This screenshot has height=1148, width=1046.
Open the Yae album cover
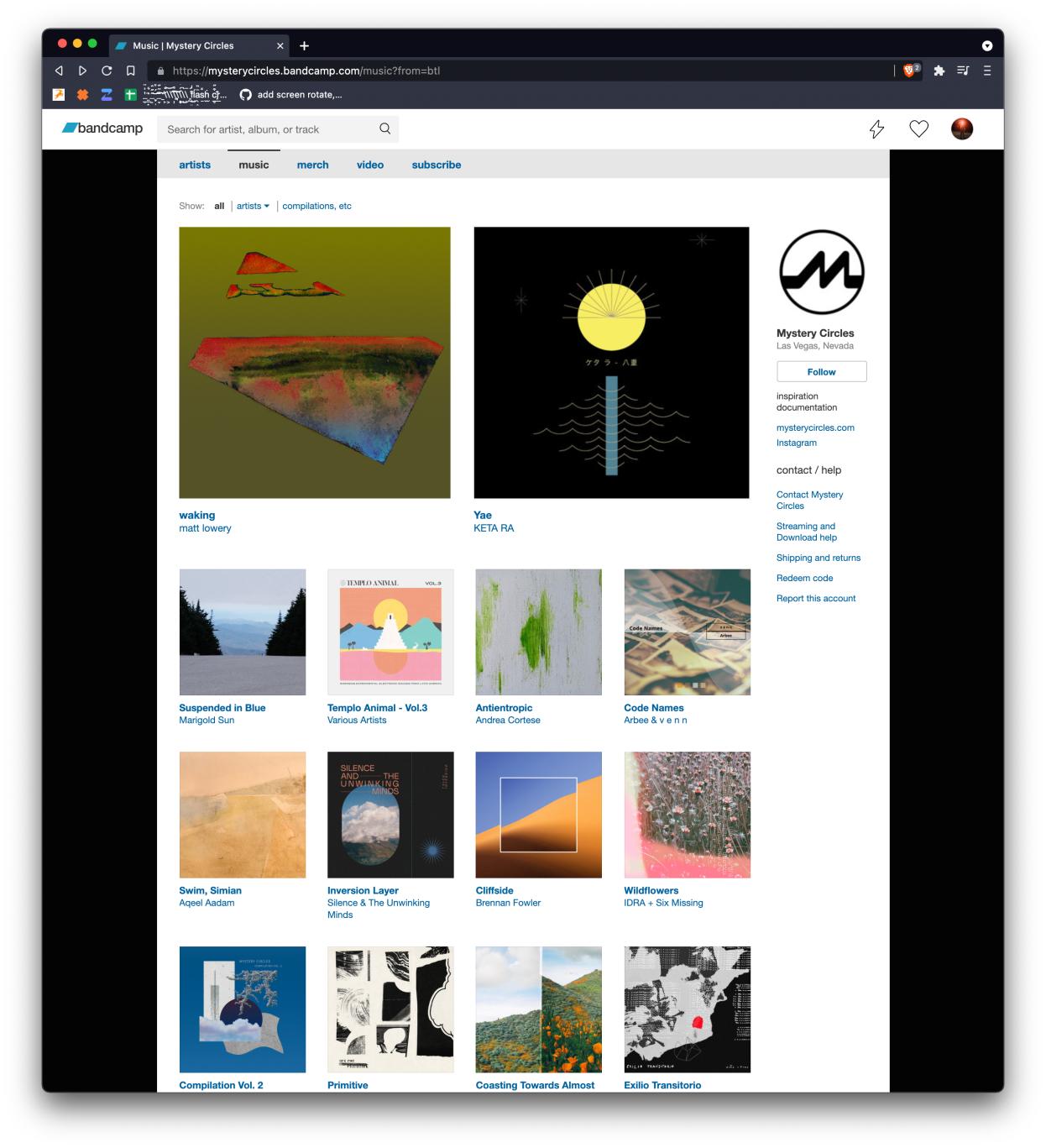pyautogui.click(x=611, y=363)
